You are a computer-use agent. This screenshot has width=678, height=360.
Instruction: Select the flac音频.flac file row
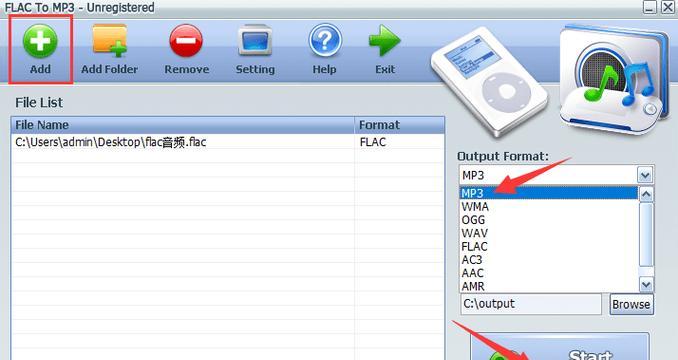pyautogui.click(x=227, y=142)
